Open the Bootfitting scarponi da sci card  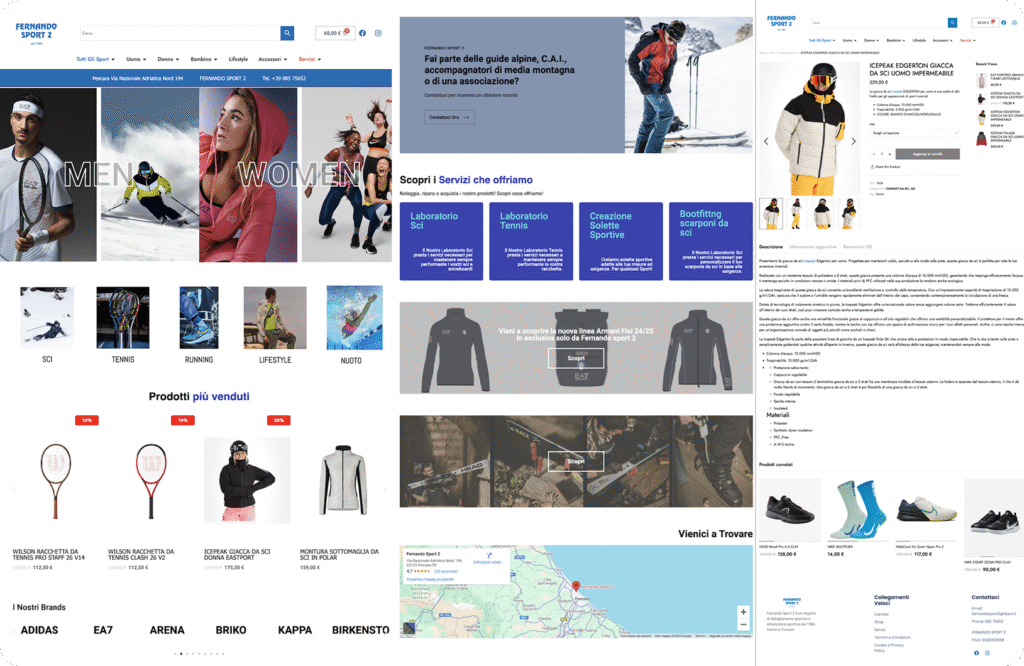[711, 241]
